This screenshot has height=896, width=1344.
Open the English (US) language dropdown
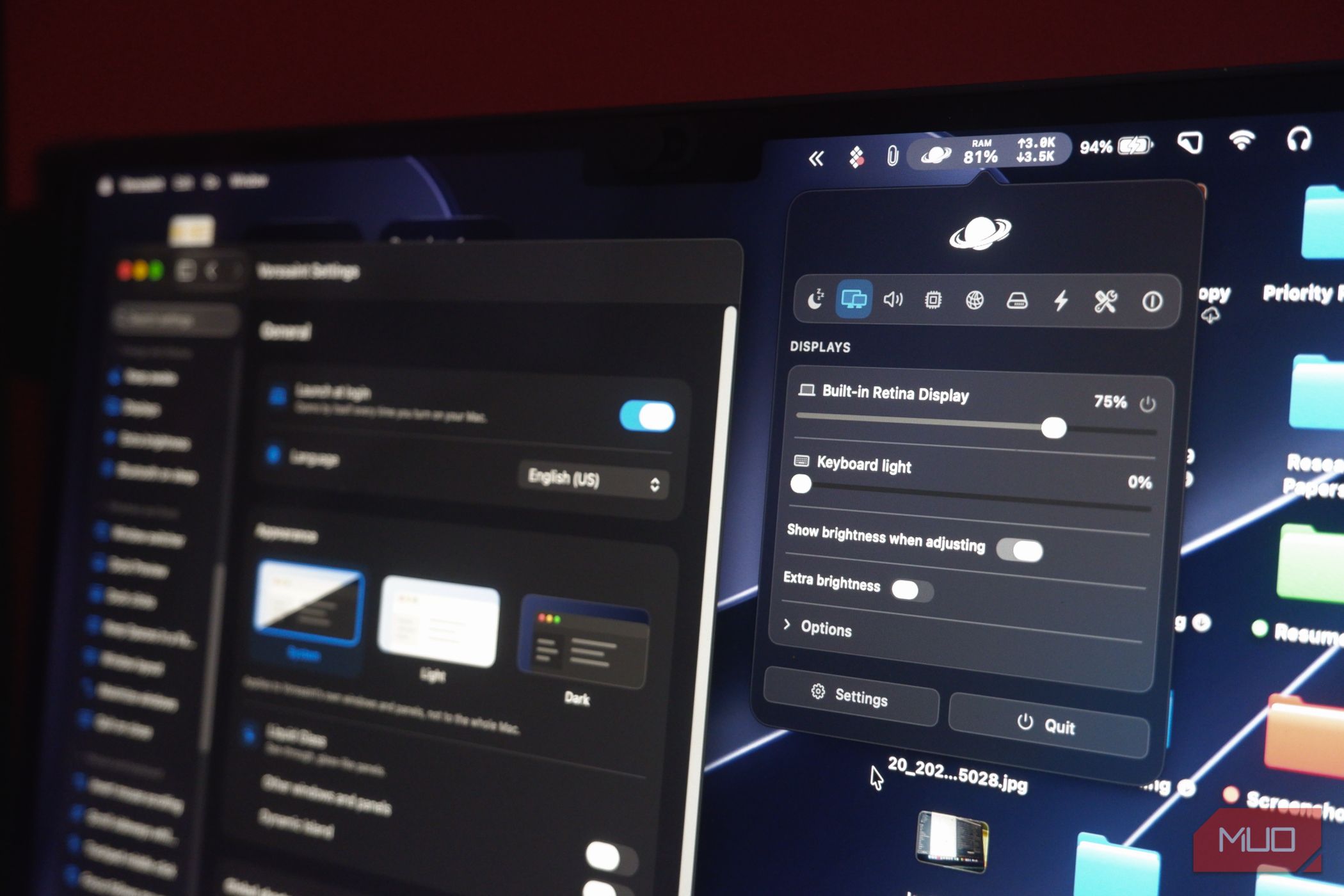593,480
